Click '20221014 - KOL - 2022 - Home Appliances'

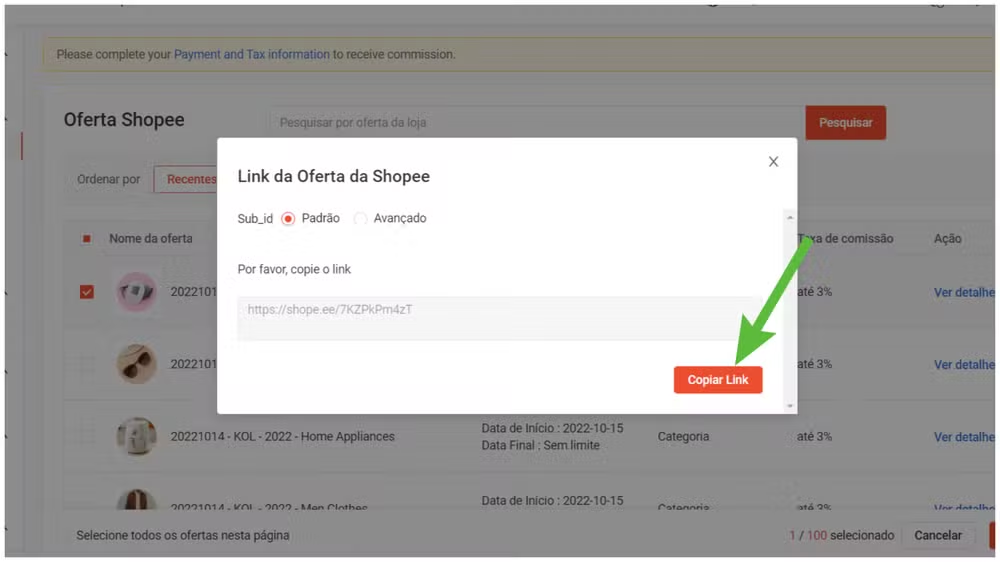click(x=283, y=436)
